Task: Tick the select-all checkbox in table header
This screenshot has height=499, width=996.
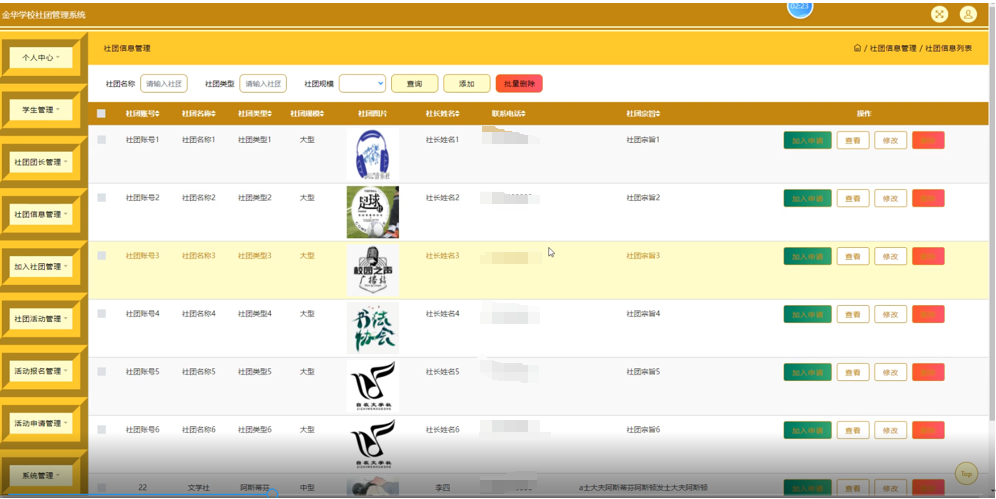Action: pyautogui.click(x=101, y=114)
